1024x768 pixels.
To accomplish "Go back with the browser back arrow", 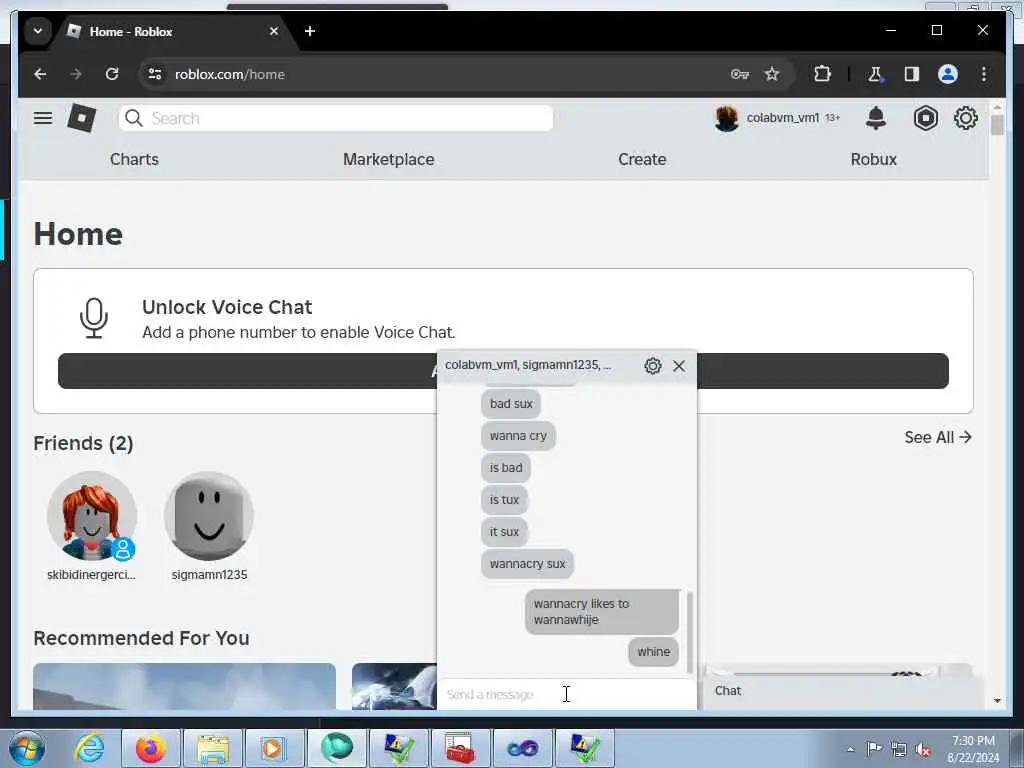I will tap(40, 74).
